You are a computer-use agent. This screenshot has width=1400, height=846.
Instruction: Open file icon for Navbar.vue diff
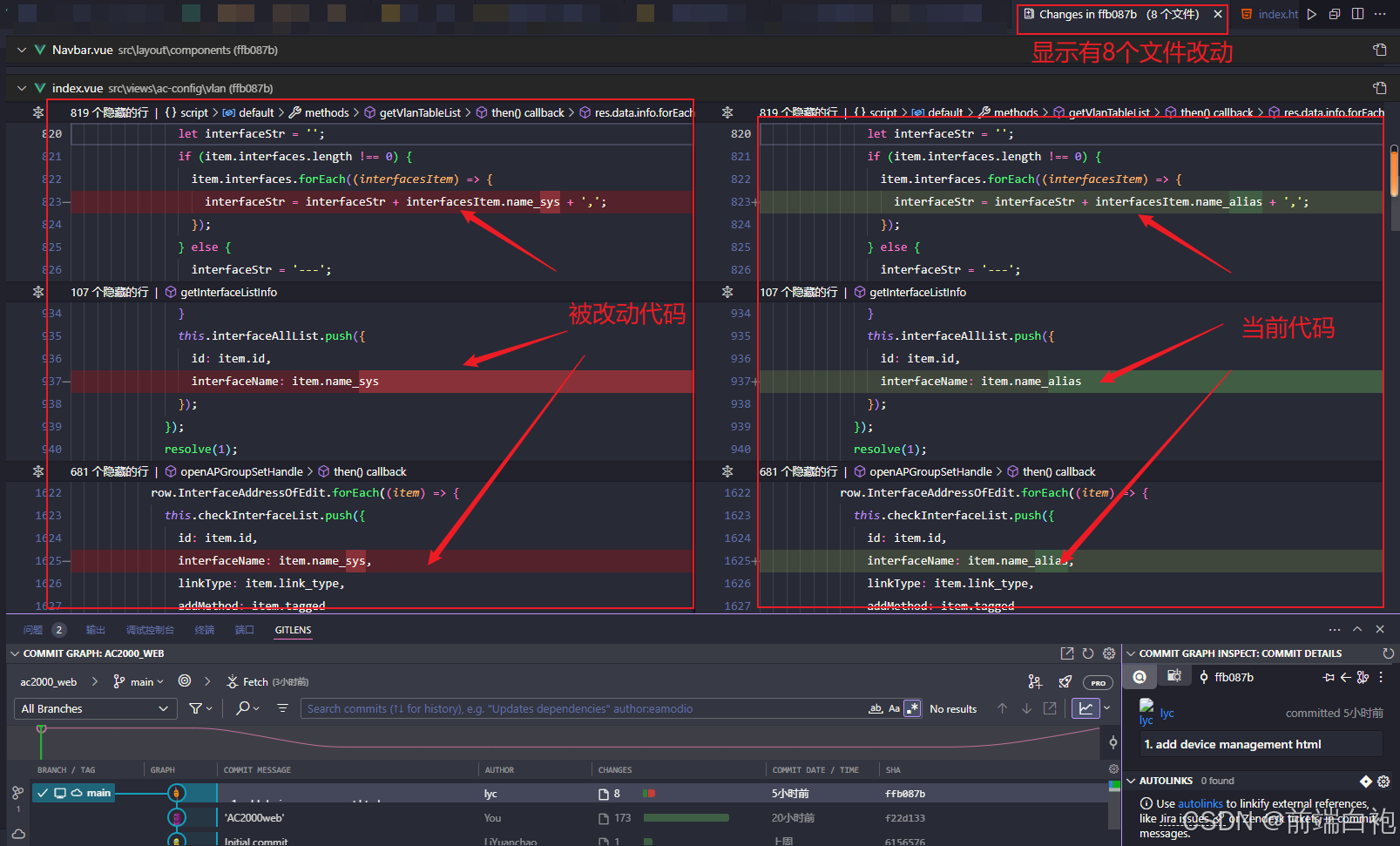click(x=1380, y=50)
